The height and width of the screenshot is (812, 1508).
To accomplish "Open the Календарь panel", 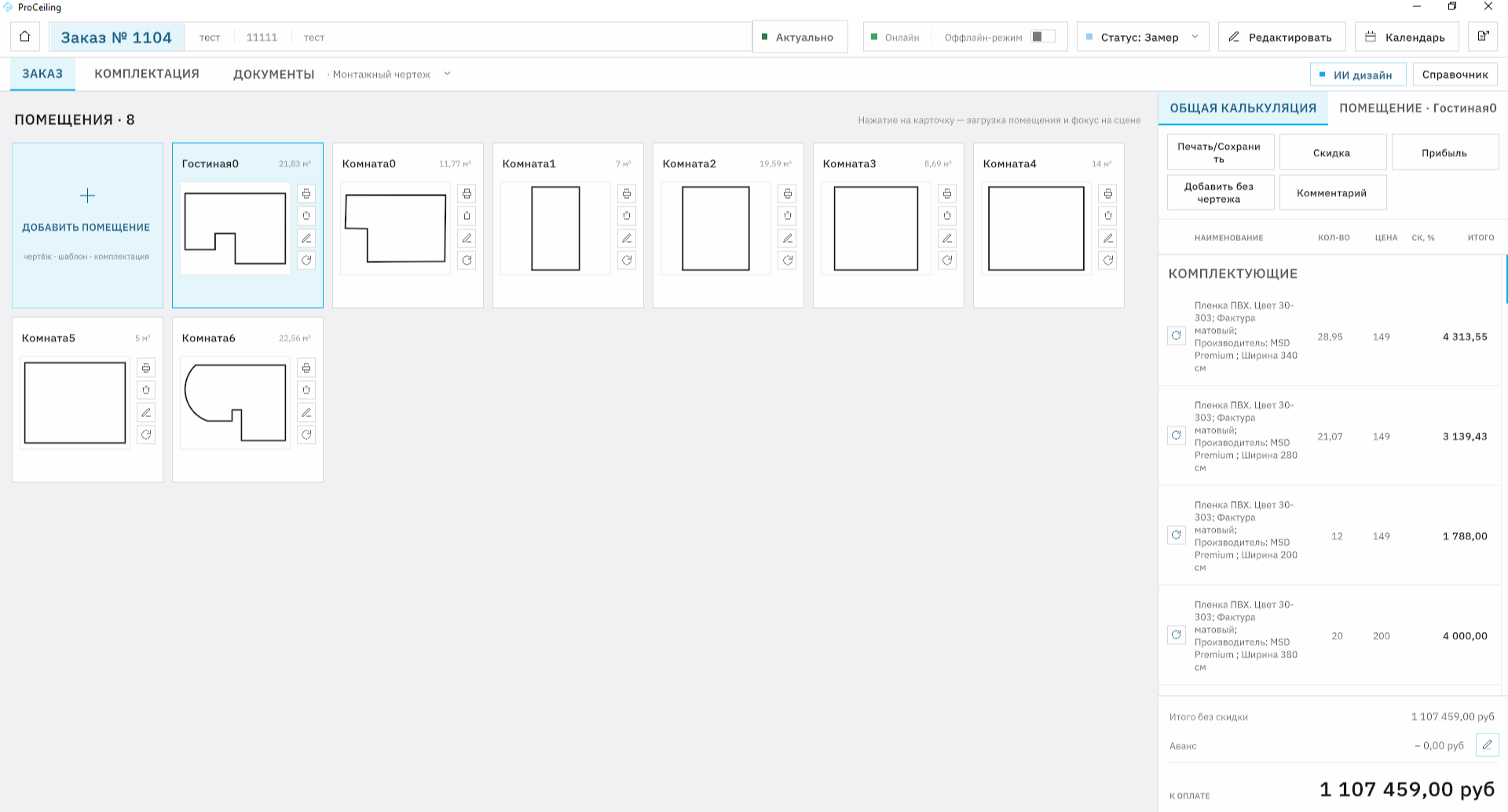I will pos(1406,37).
